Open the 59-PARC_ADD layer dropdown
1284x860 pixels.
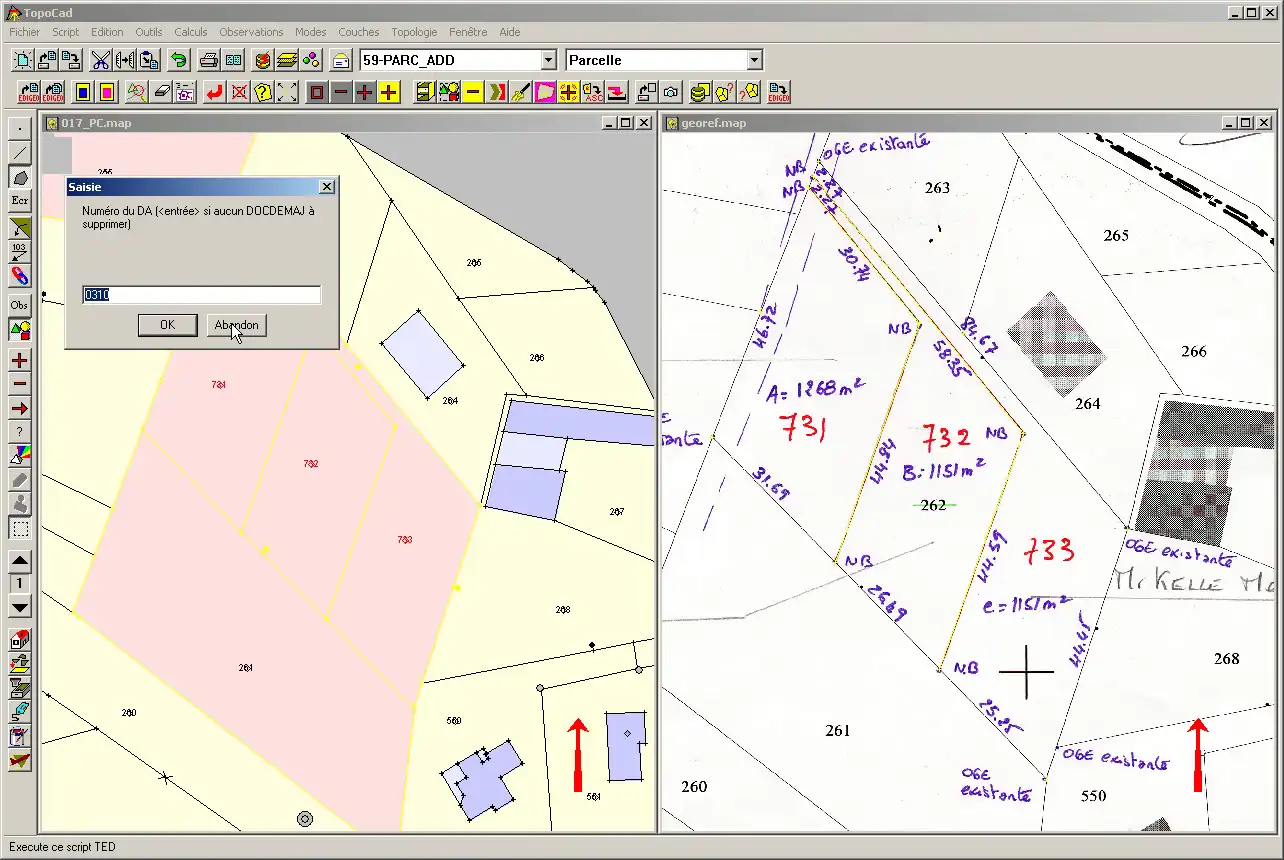548,60
